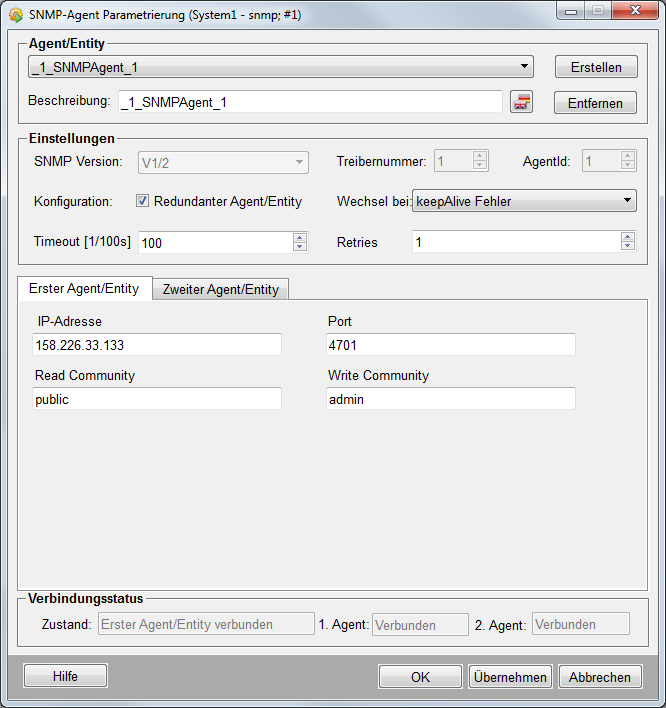The width and height of the screenshot is (666, 708).
Task: Expand the Wechsel bei keepAlive Fehler dropdown
Action: click(524, 201)
